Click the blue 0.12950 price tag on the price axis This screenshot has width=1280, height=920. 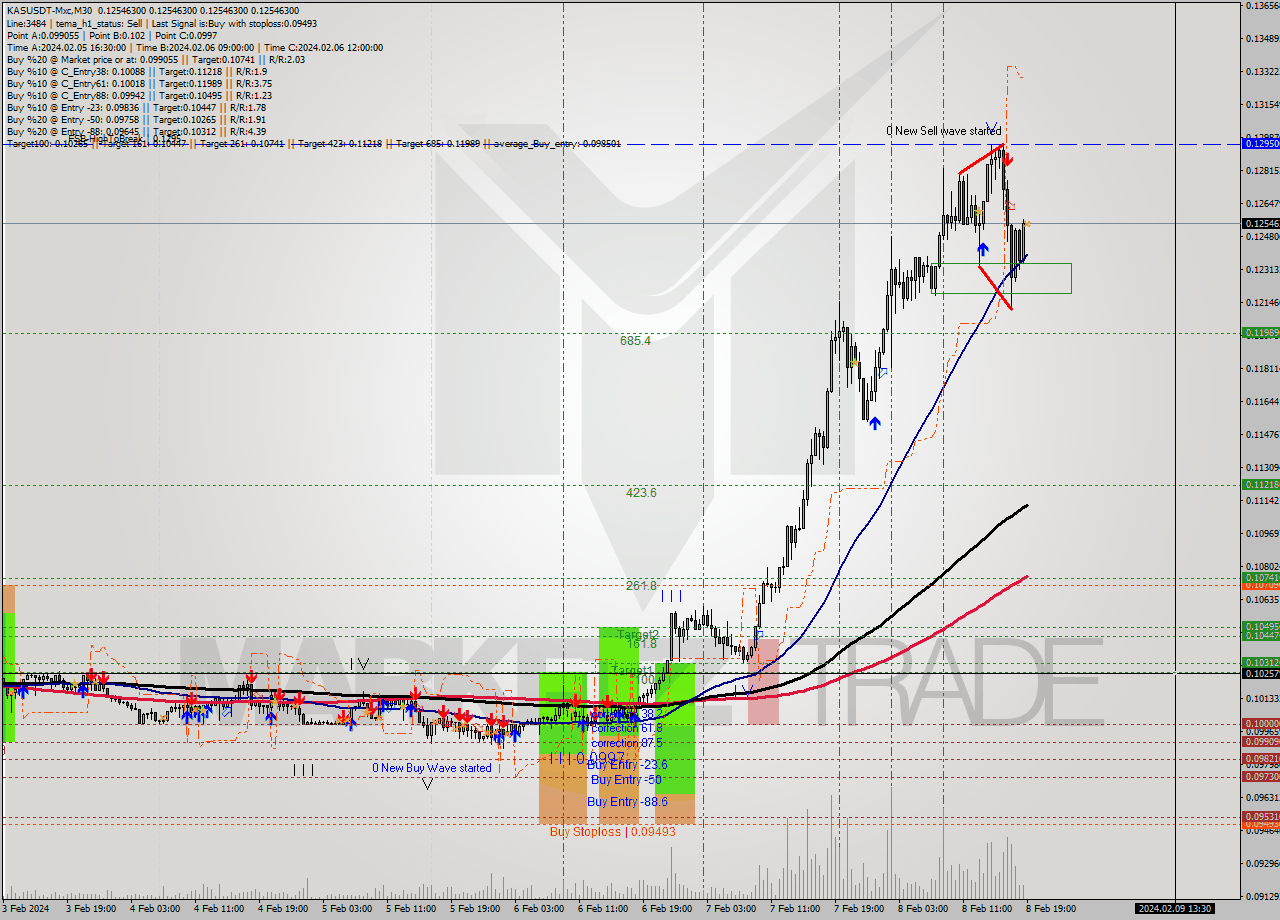point(1259,144)
